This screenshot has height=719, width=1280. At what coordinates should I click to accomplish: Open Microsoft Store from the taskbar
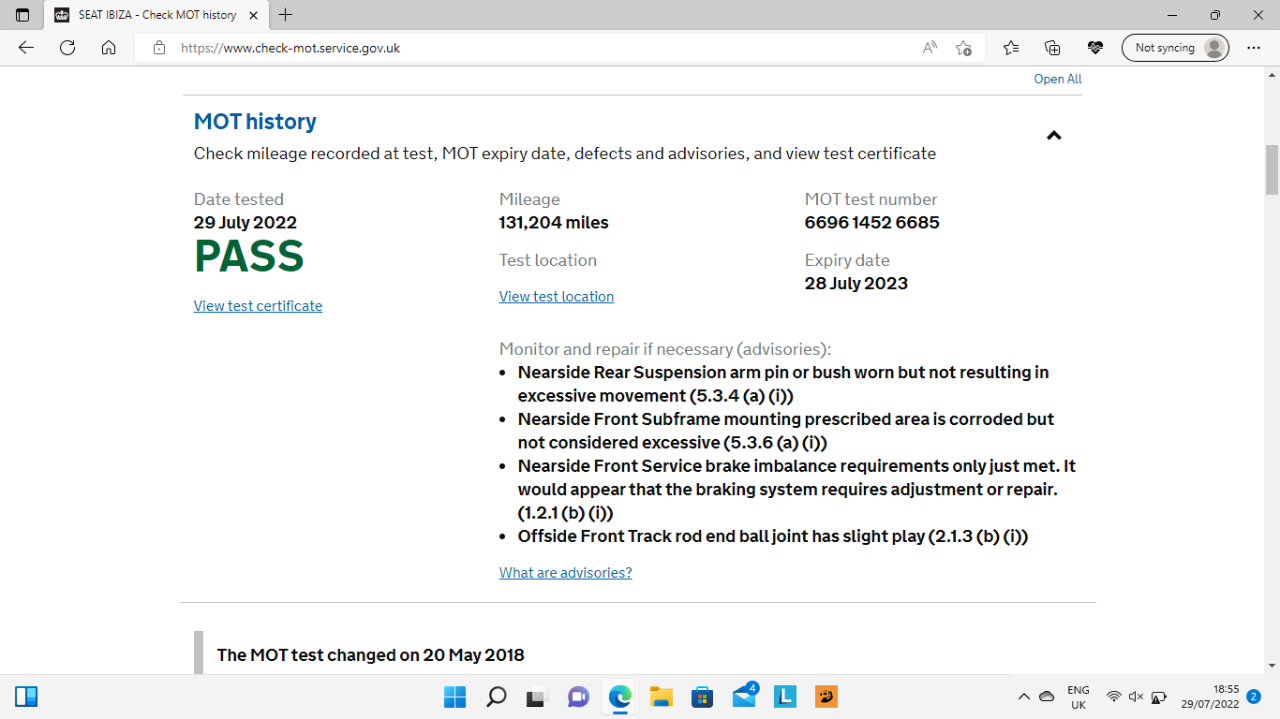(x=702, y=697)
